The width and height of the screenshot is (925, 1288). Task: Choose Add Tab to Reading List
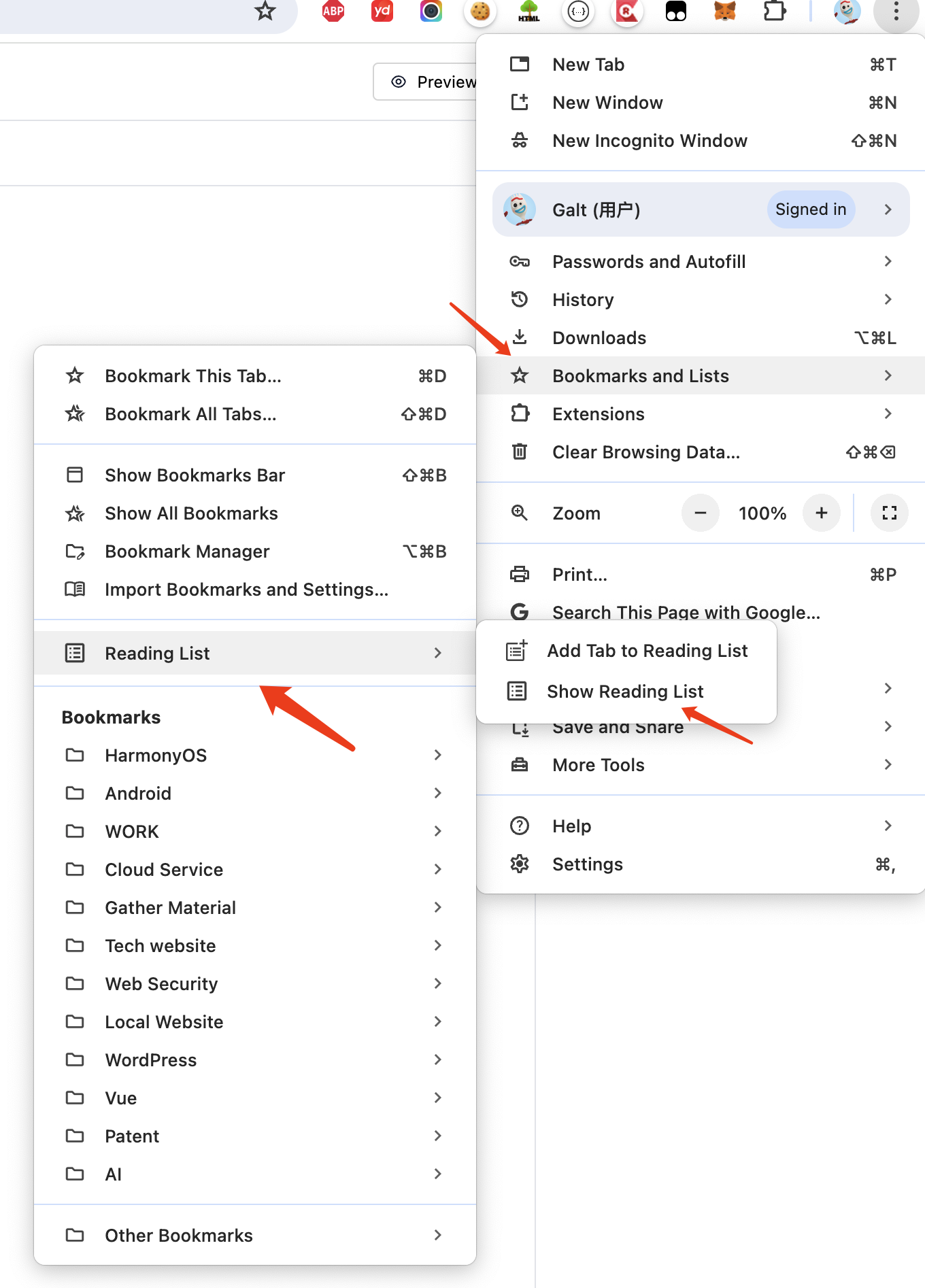[647, 651]
